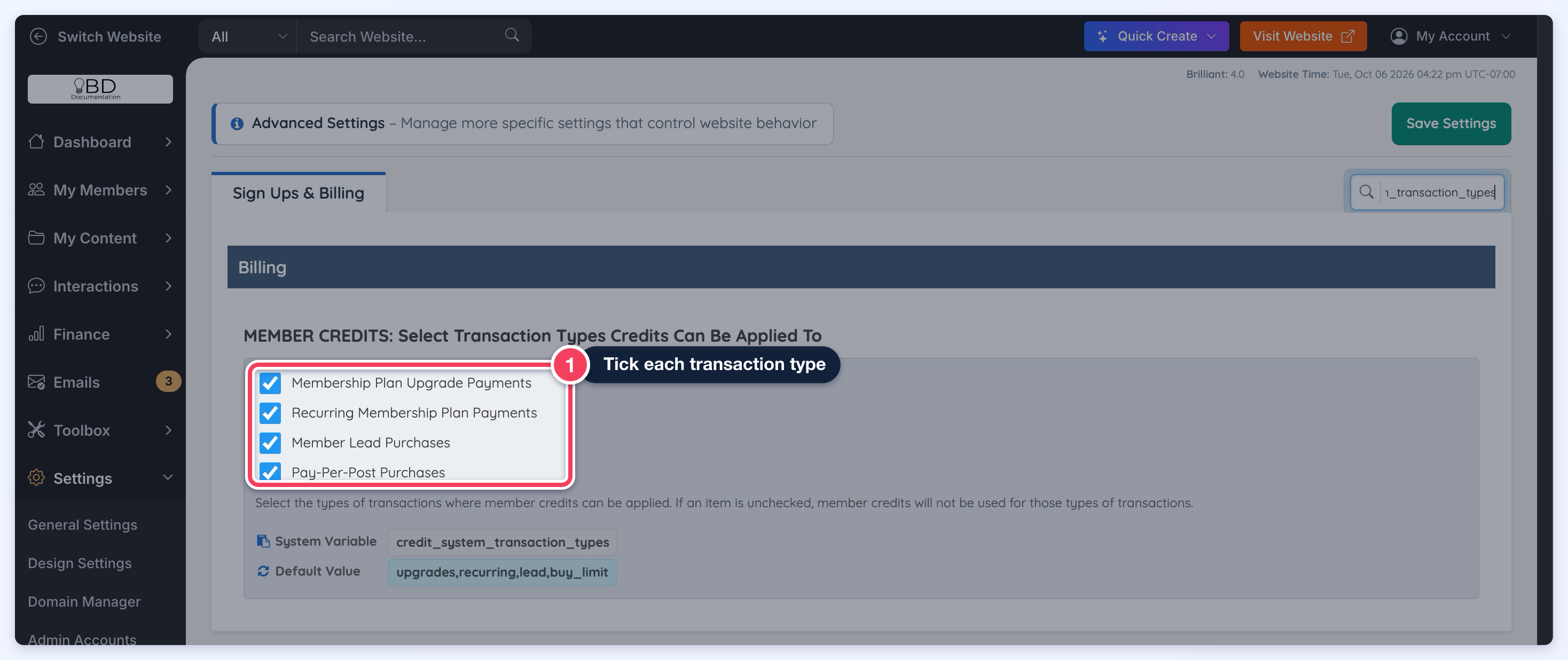Click the Interactions chat bubble icon
The width and height of the screenshot is (1568, 660).
tap(36, 286)
